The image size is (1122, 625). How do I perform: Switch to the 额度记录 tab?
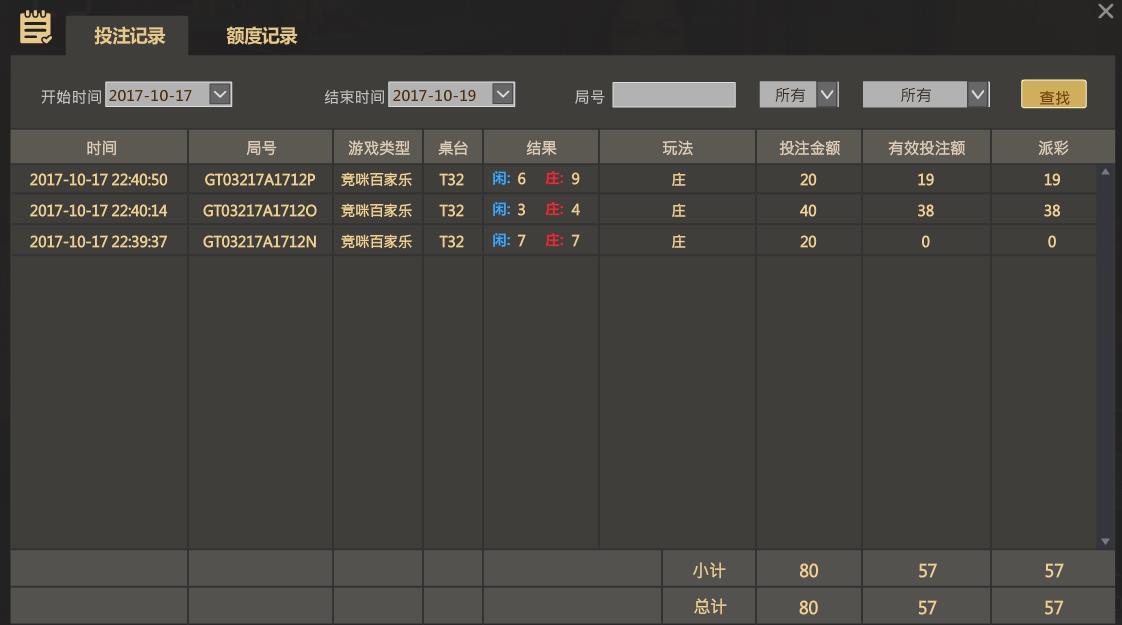tap(261, 37)
